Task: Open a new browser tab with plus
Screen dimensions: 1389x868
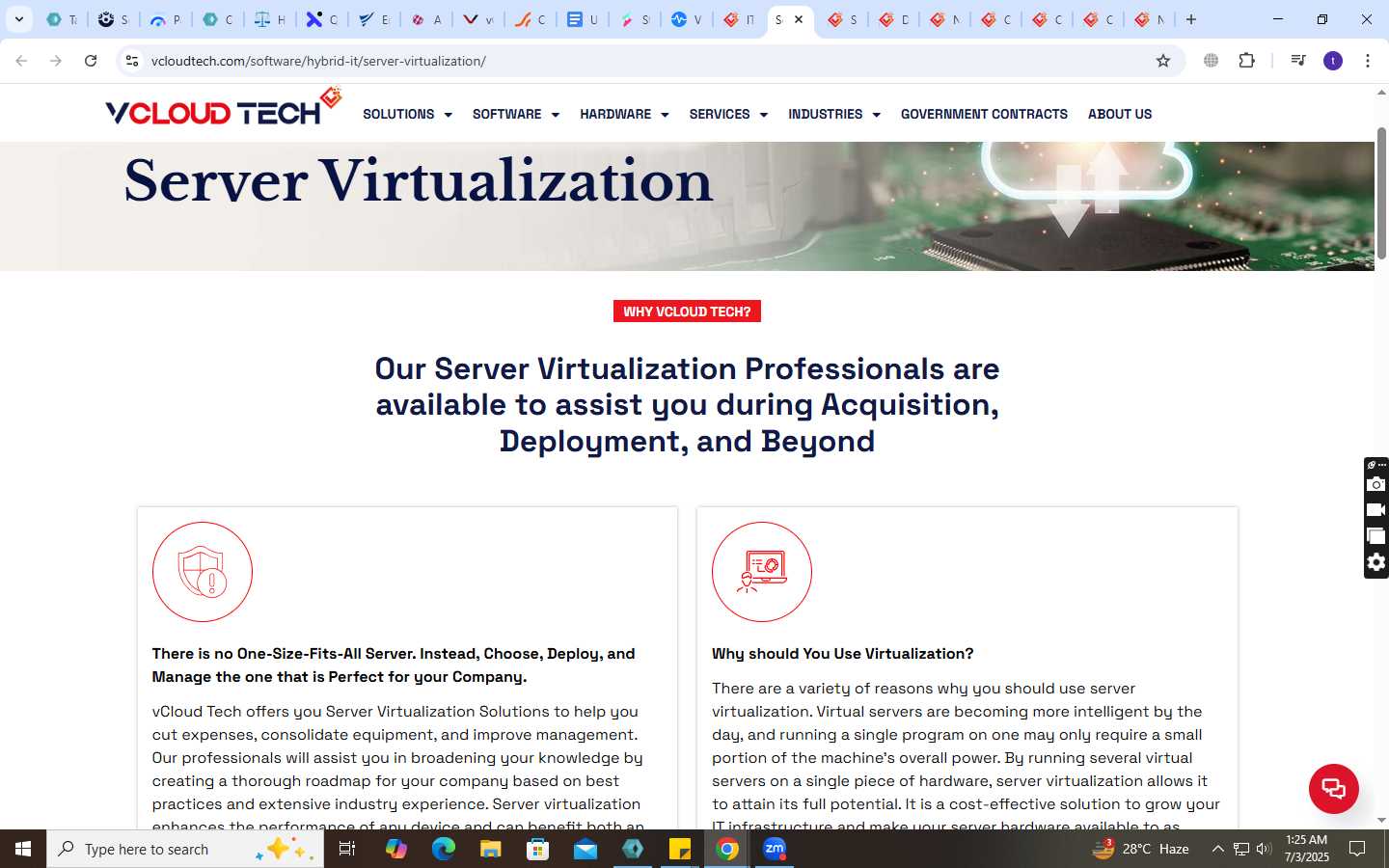Action: click(1191, 19)
